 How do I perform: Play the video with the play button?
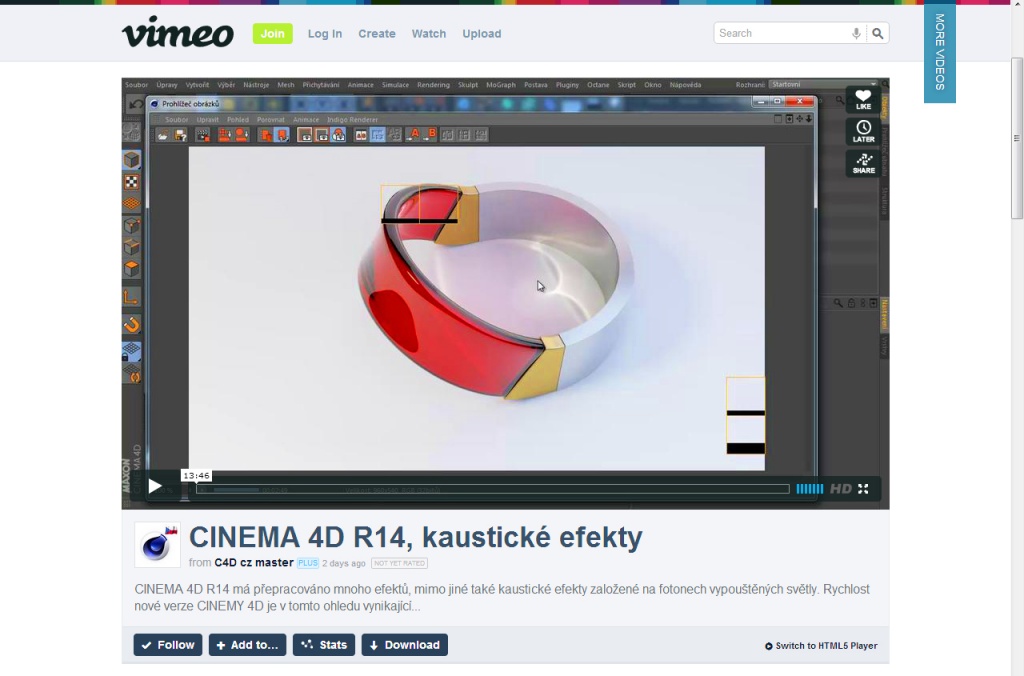(155, 486)
